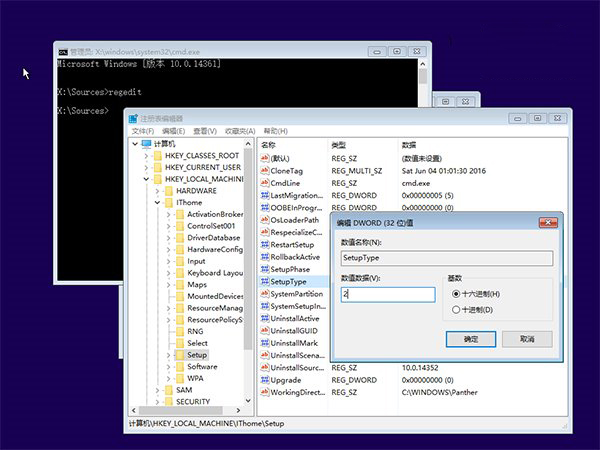Click the UninstallGUID value icon

tap(264, 330)
